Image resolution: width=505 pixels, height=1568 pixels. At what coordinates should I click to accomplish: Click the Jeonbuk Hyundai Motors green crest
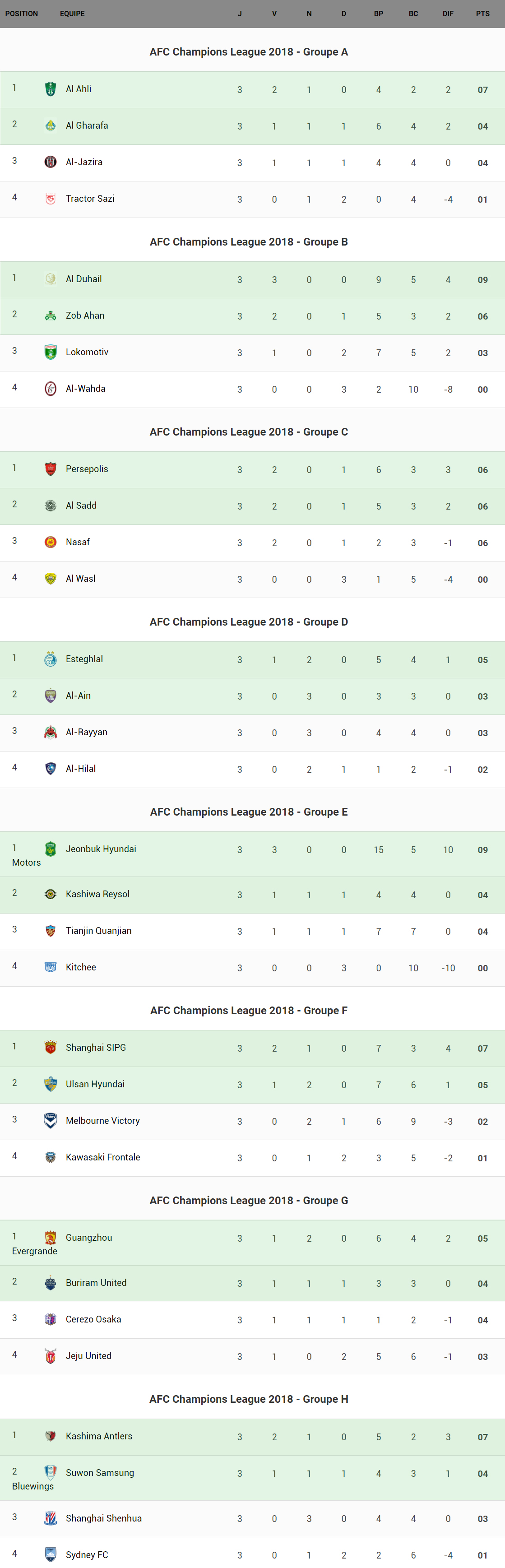tap(51, 849)
